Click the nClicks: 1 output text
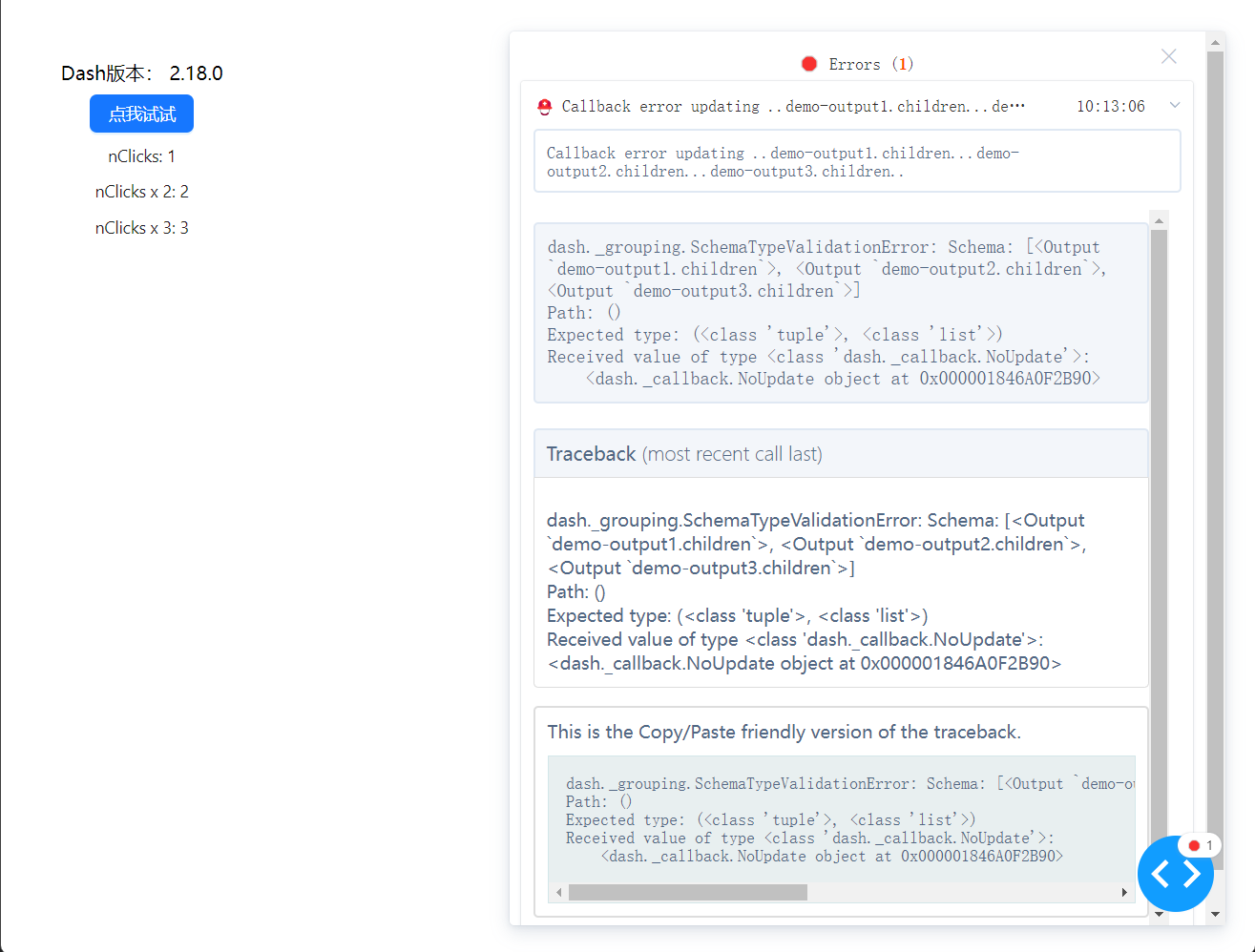 [141, 156]
